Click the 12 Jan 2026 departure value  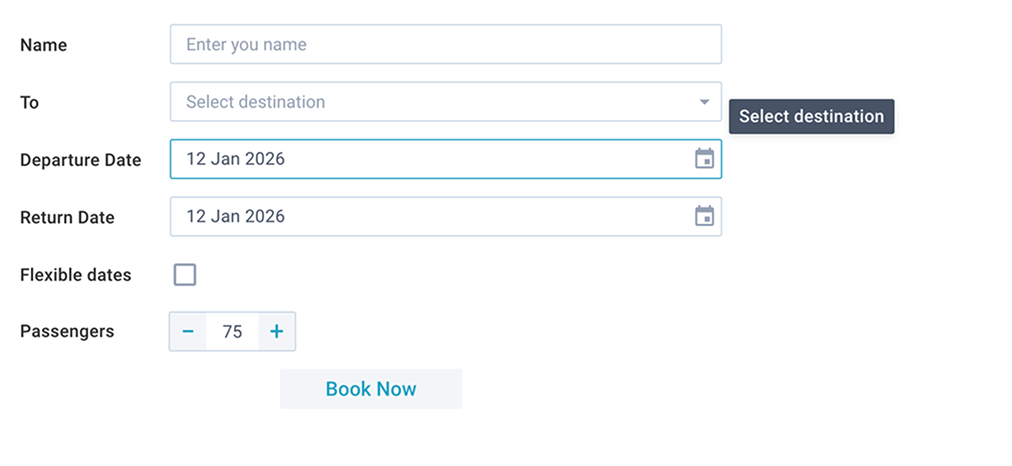[236, 159]
